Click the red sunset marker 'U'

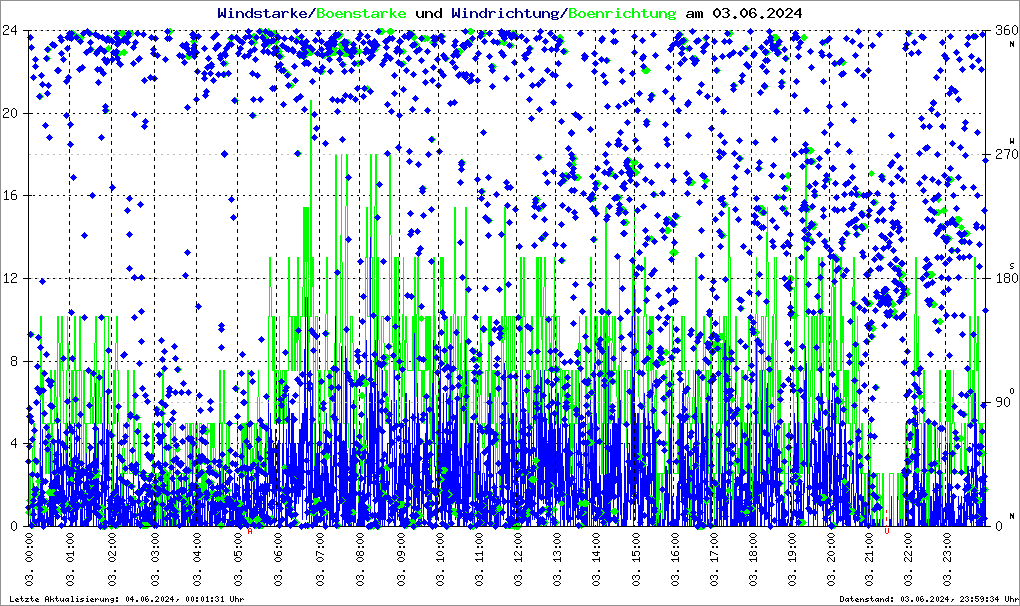(887, 531)
